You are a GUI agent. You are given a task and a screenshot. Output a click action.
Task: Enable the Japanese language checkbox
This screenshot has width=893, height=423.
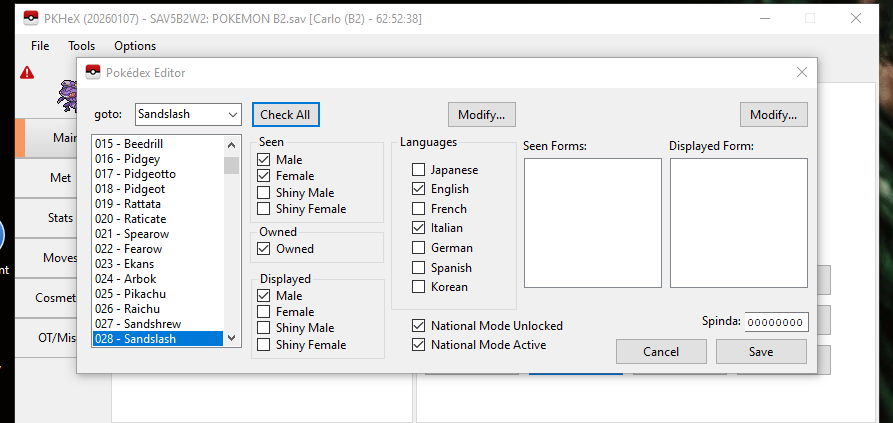pos(419,170)
